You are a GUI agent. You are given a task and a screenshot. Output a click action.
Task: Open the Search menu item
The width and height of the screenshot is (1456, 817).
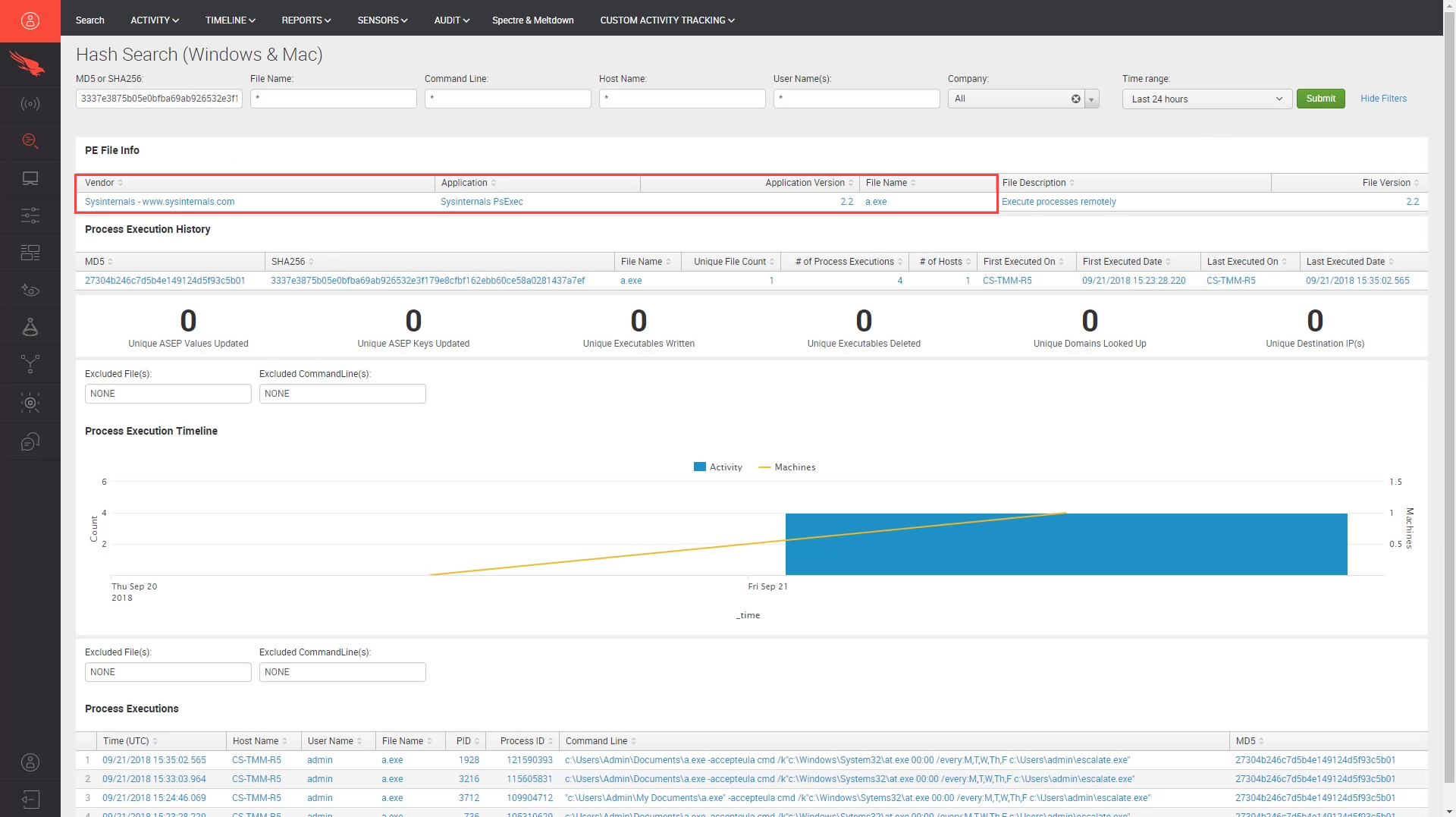point(89,20)
